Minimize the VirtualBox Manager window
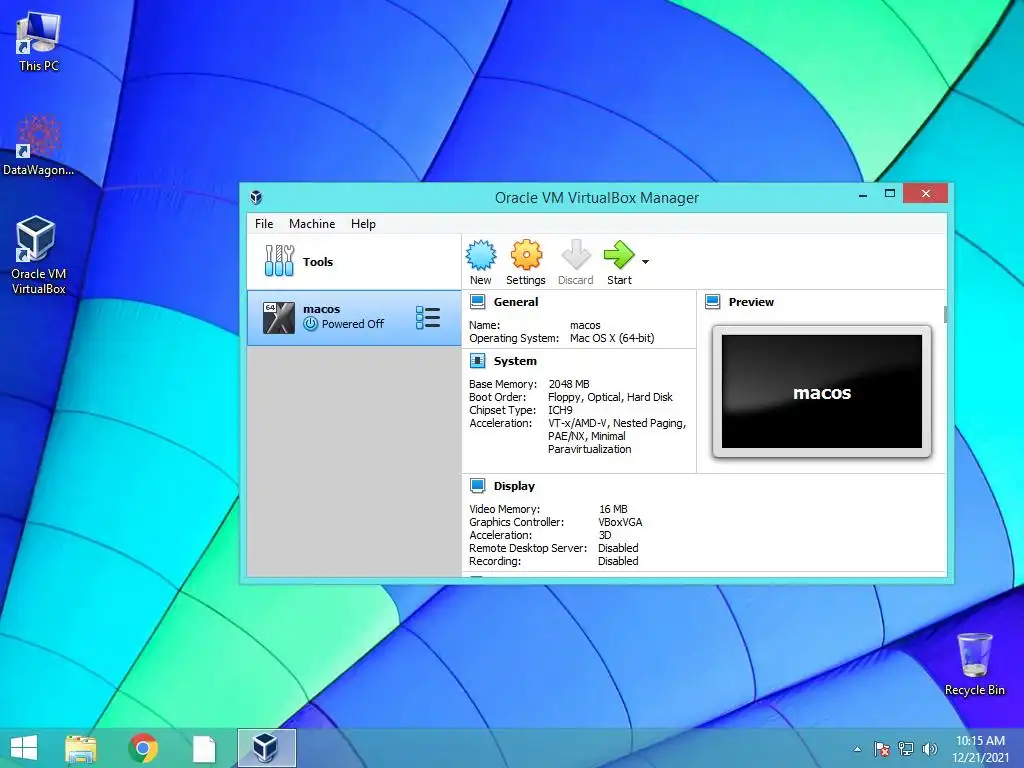The height and width of the screenshot is (768, 1024). point(863,195)
